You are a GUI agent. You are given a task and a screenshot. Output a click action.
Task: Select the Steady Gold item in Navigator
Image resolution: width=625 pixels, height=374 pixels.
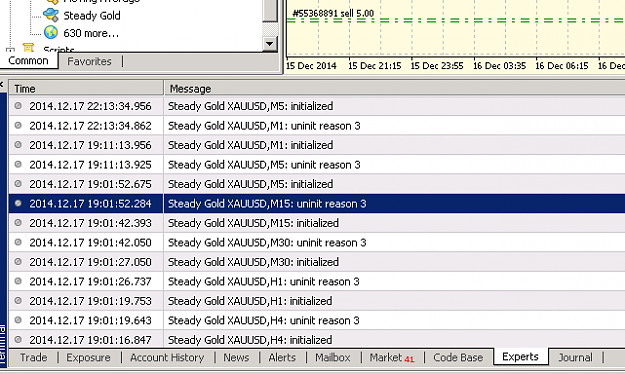pyautogui.click(x=92, y=16)
